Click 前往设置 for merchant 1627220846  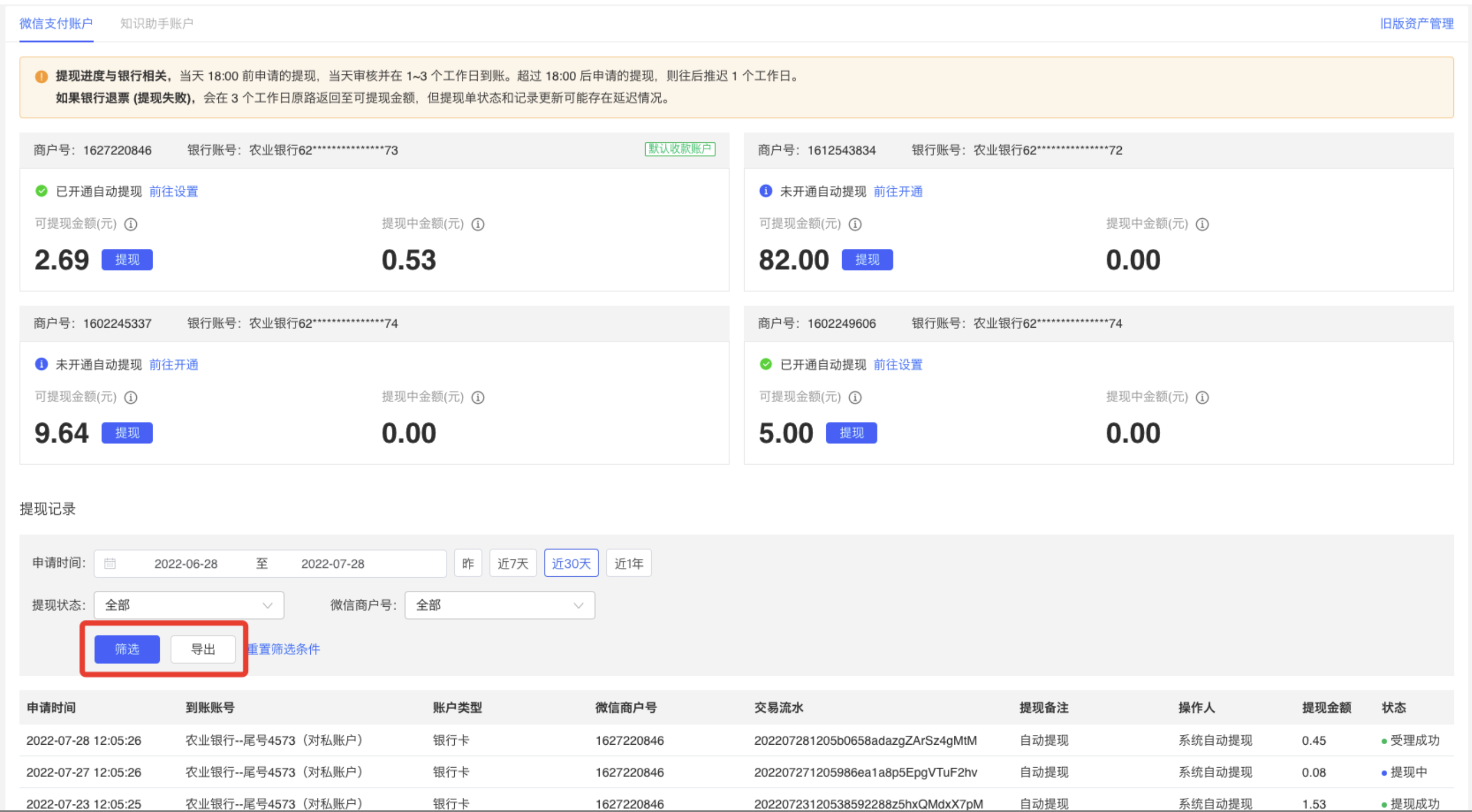pyautogui.click(x=173, y=192)
